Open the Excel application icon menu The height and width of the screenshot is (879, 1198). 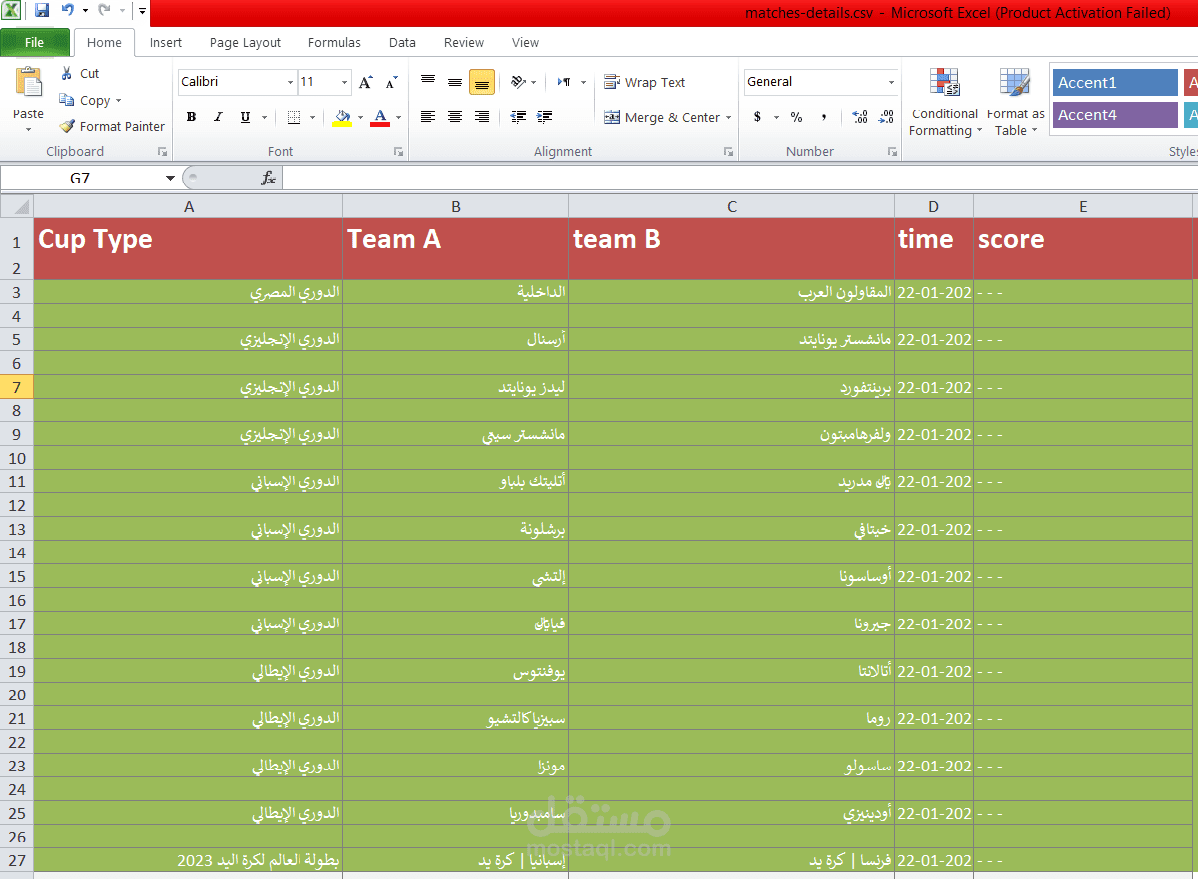pyautogui.click(x=11, y=11)
